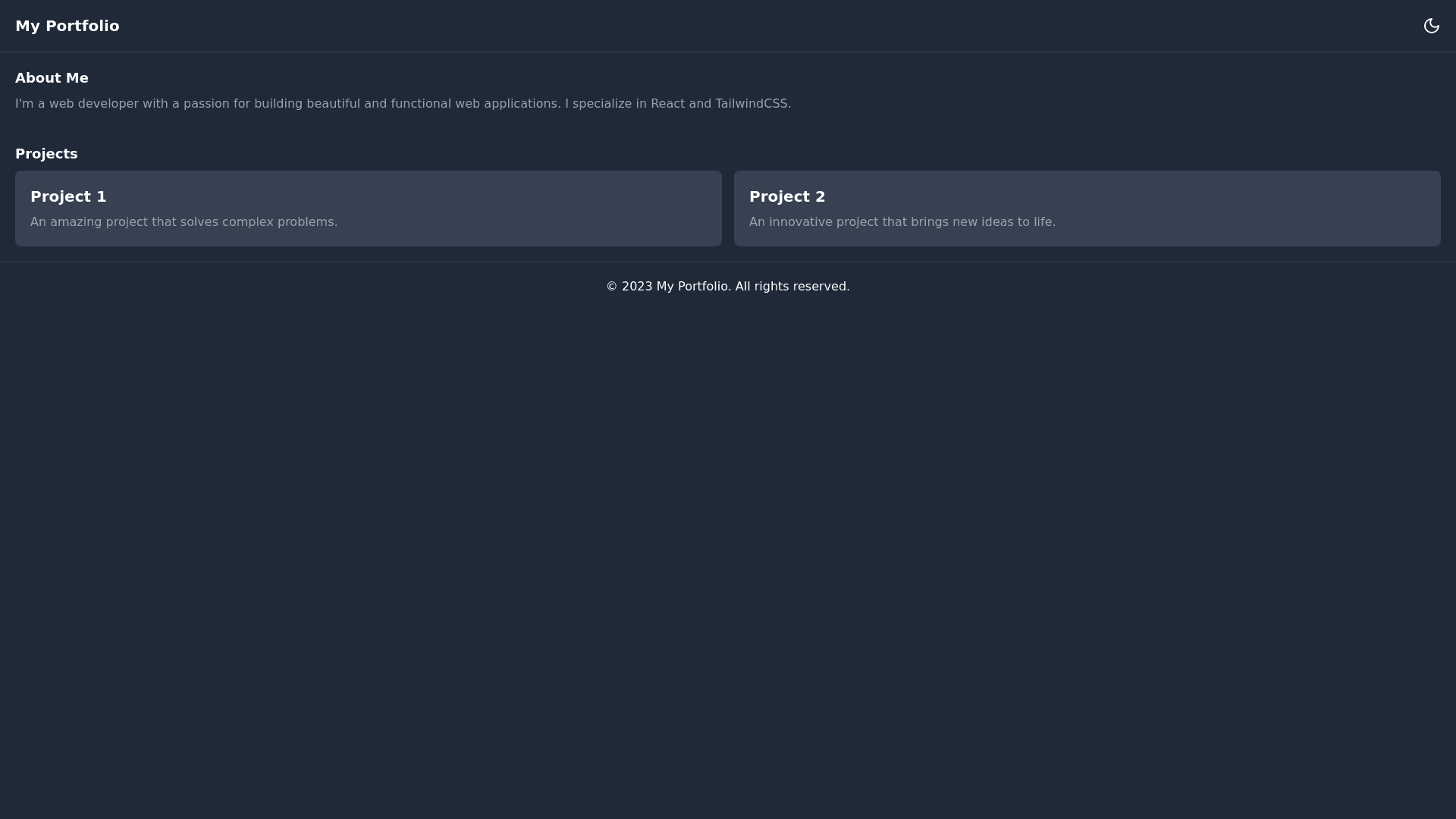1456x819 pixels.
Task: Open the Project 1 card
Action: (368, 208)
